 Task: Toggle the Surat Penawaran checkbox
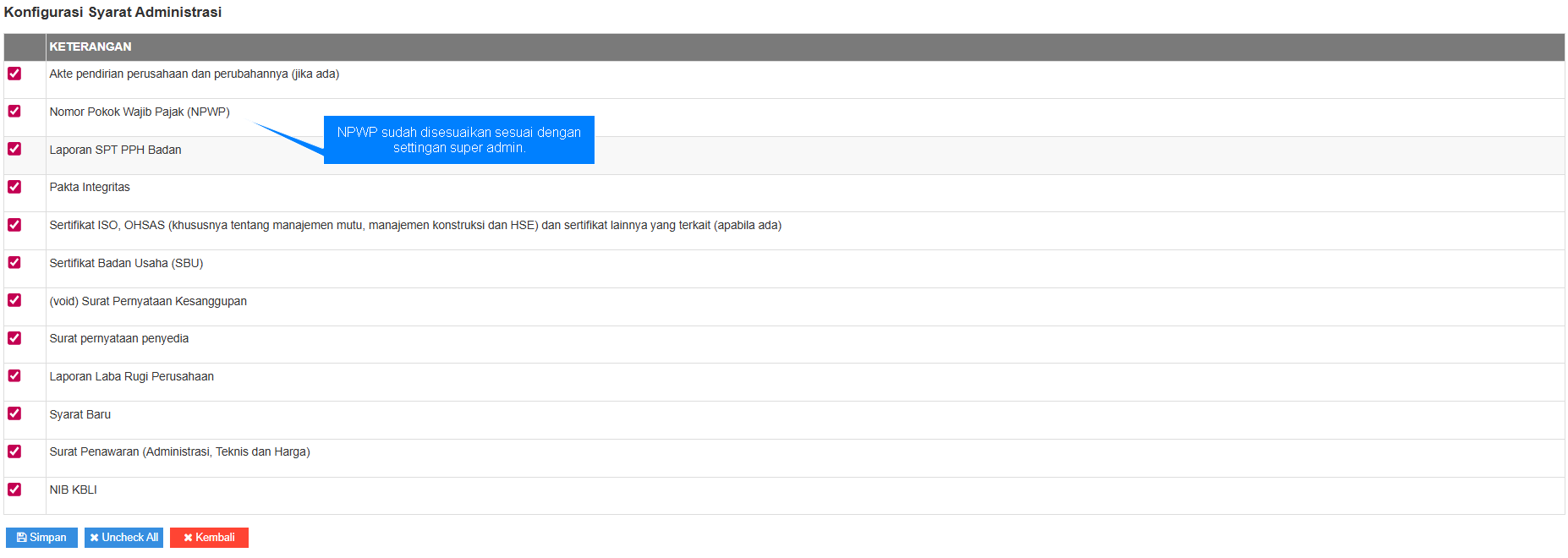[x=14, y=451]
